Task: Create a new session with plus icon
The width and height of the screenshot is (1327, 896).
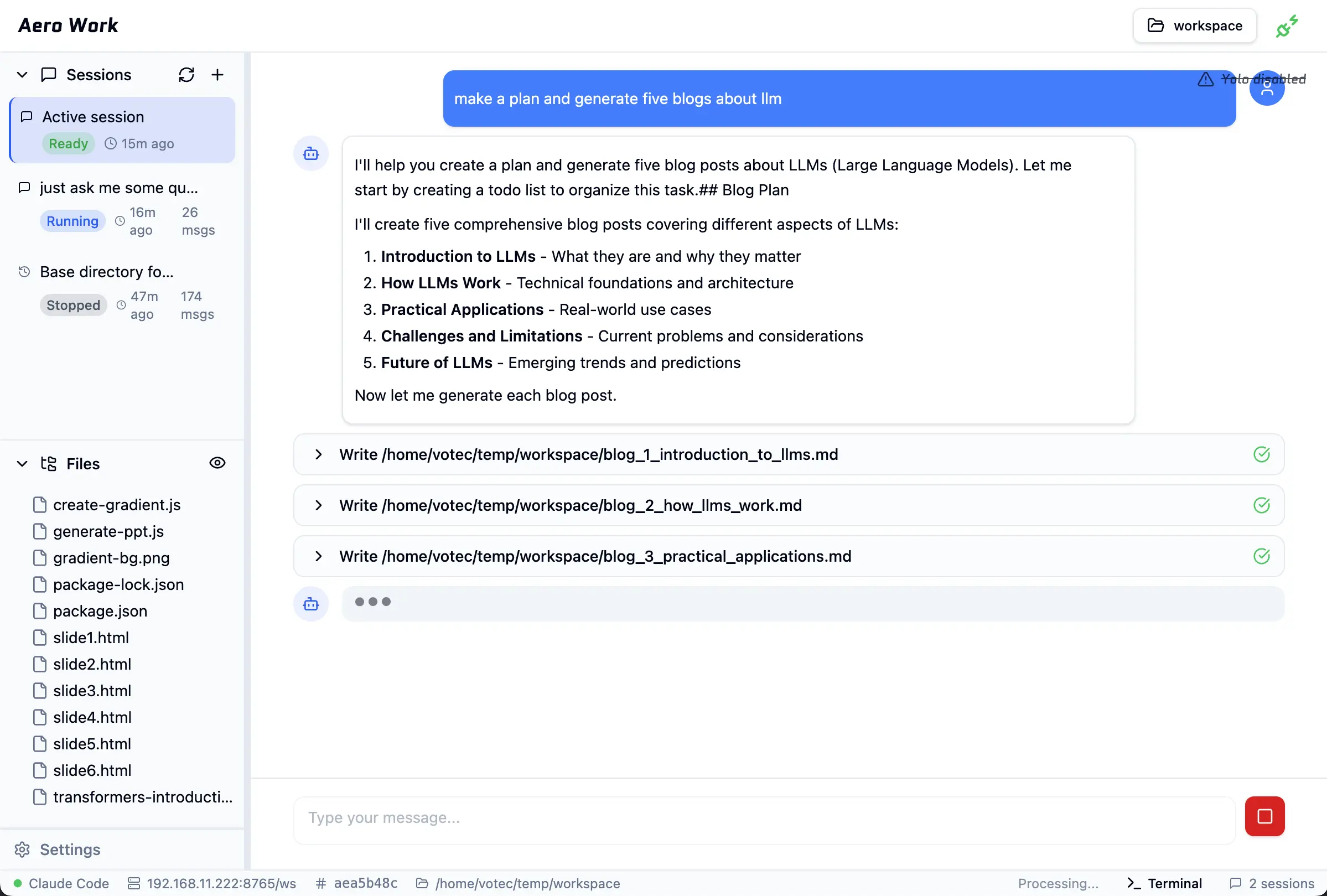Action: click(217, 75)
